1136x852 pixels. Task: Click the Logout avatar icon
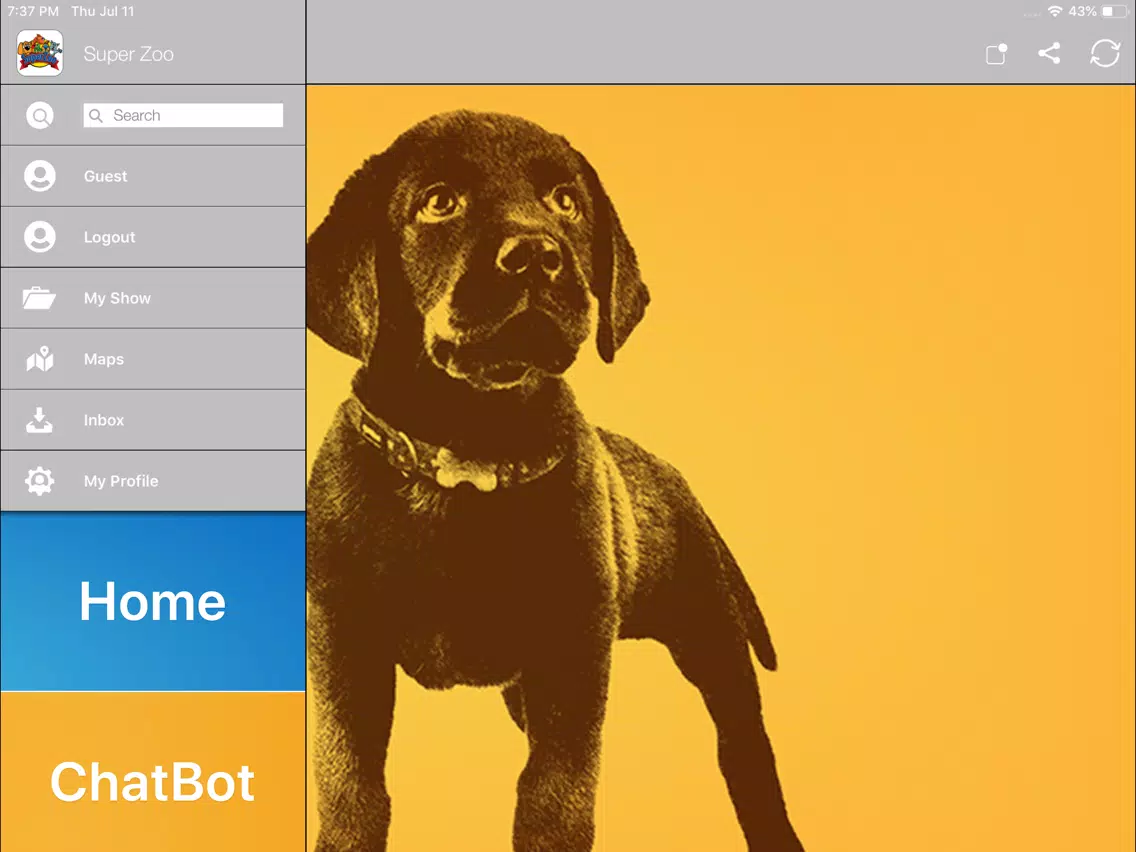(40, 237)
